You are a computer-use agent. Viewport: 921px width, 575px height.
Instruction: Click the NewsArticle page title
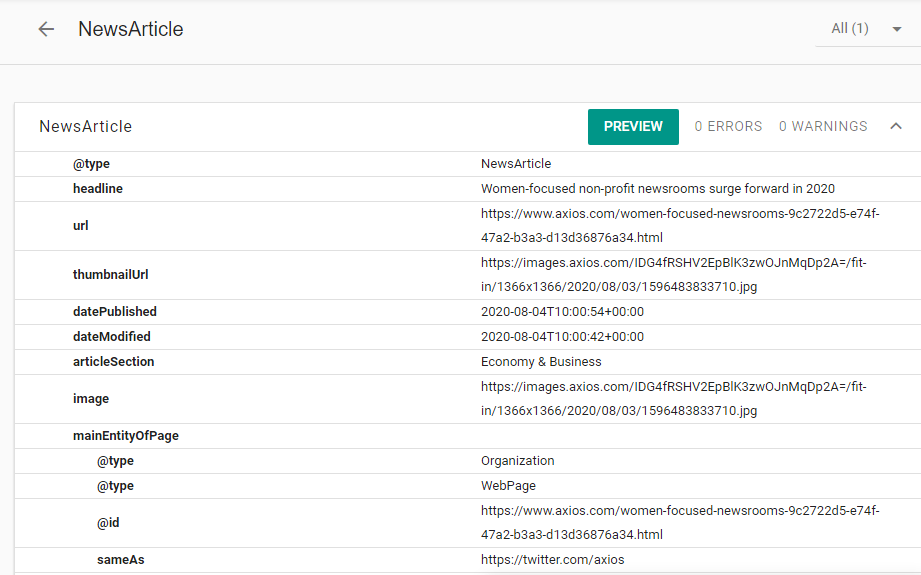130,29
